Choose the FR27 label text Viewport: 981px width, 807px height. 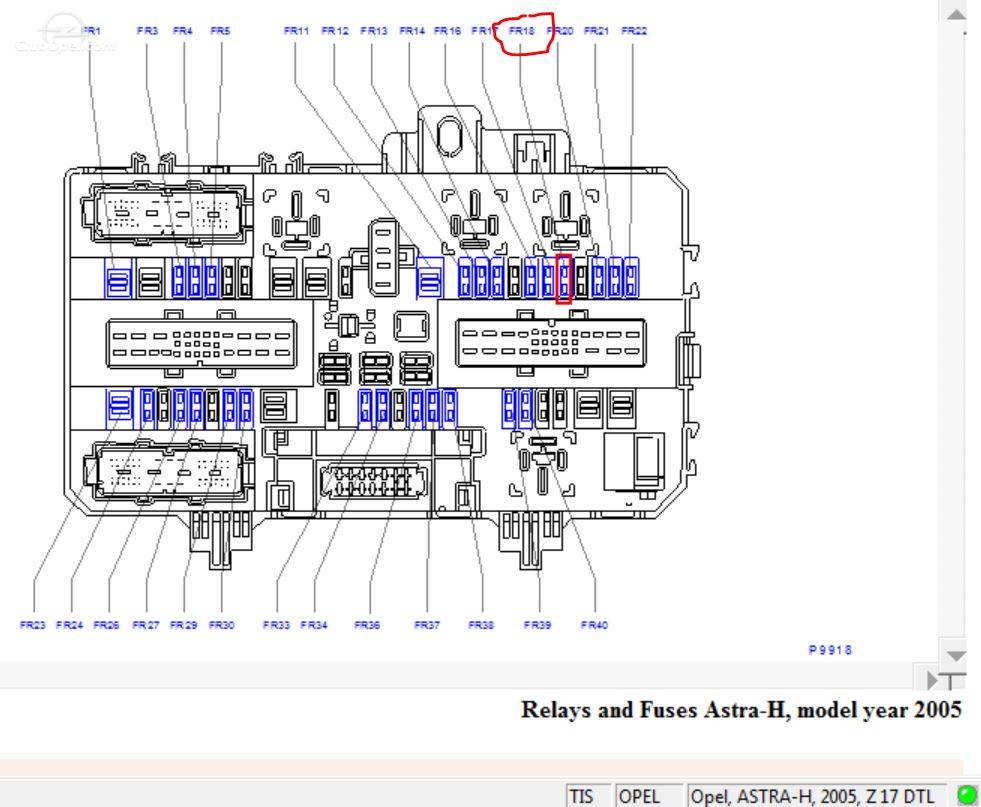pos(146,624)
